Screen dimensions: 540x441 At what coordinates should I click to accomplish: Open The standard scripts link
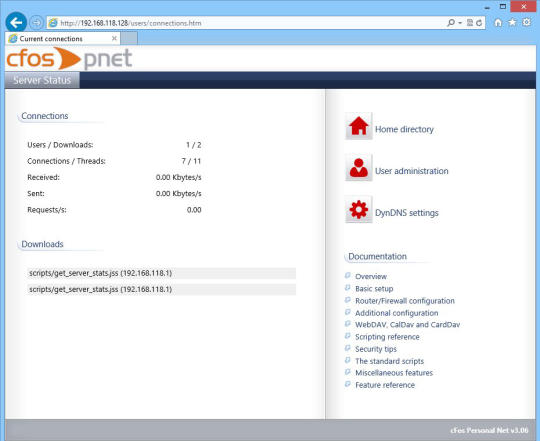coord(389,361)
